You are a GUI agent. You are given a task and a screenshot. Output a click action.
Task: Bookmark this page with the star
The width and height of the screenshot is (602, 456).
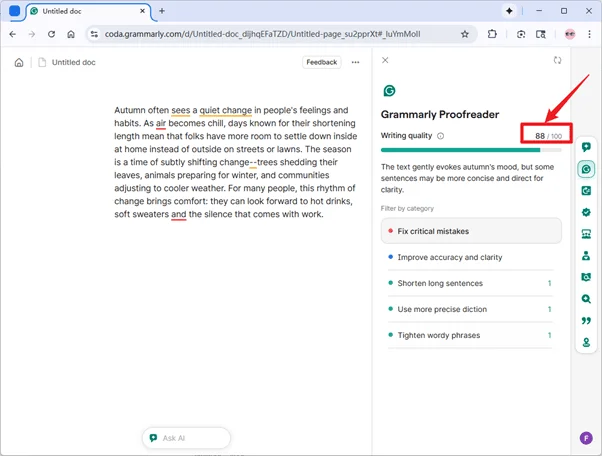(x=465, y=34)
